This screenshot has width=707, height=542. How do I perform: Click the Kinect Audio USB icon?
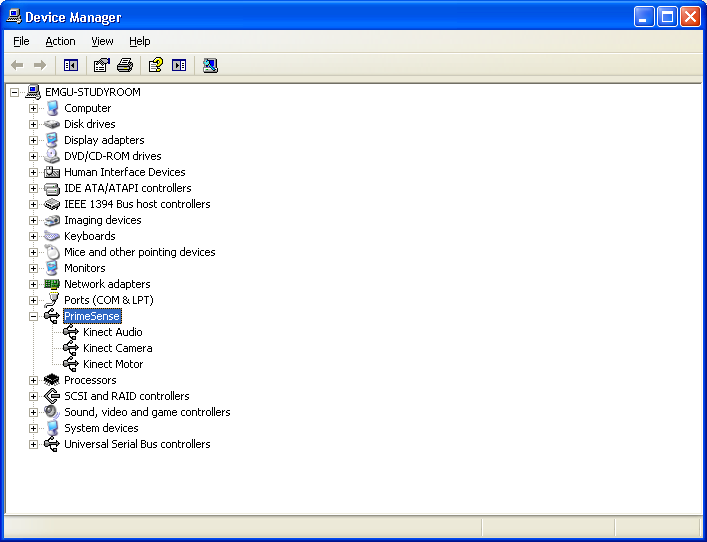pos(71,332)
